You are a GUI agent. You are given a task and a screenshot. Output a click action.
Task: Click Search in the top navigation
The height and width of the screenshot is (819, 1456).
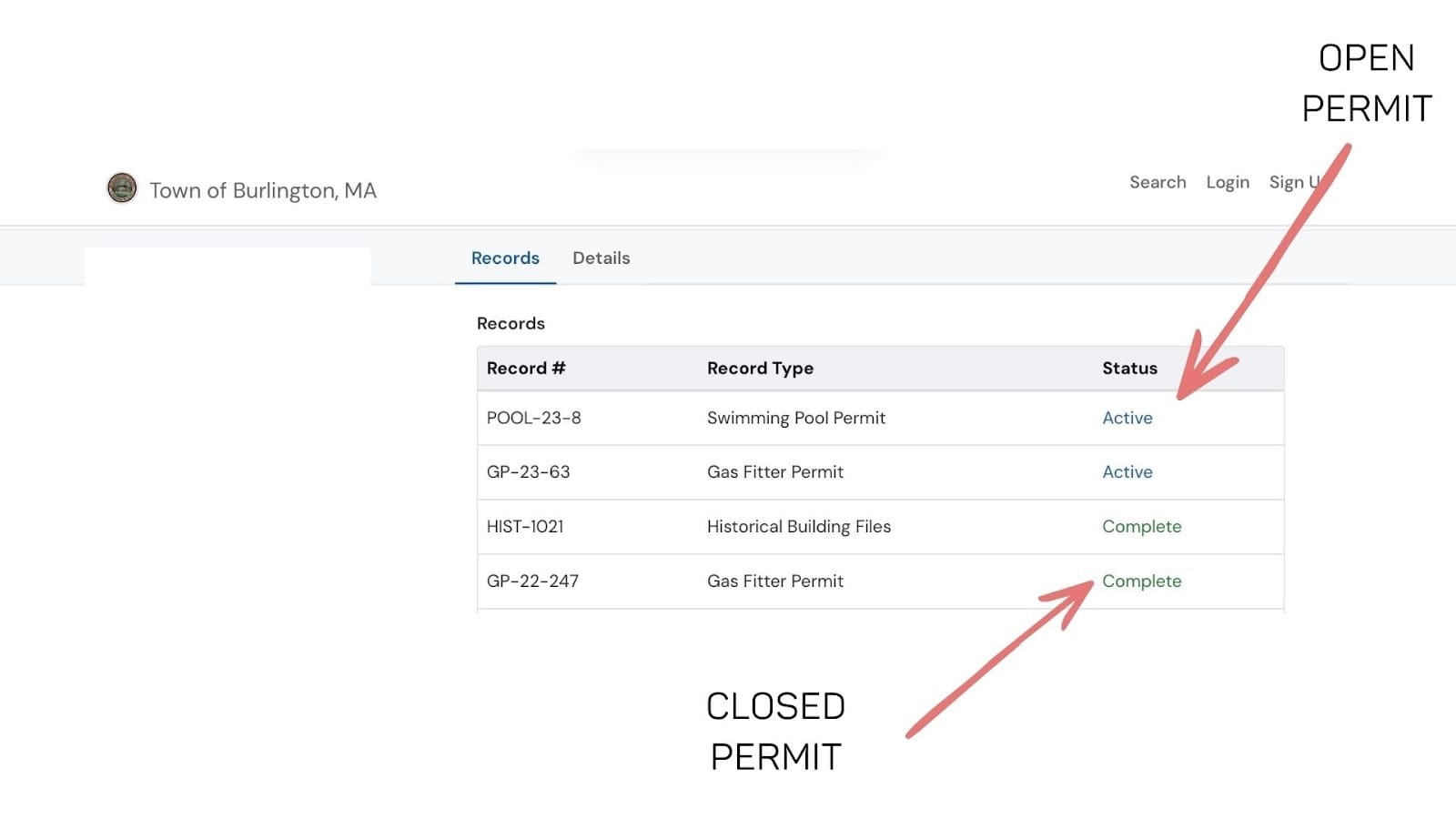pyautogui.click(x=1158, y=182)
